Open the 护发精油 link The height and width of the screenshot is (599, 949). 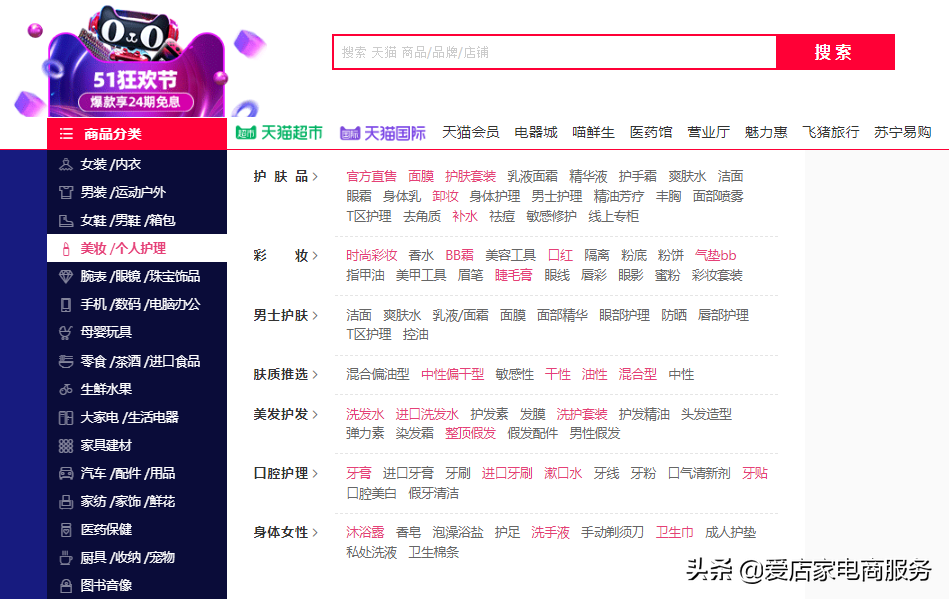644,414
